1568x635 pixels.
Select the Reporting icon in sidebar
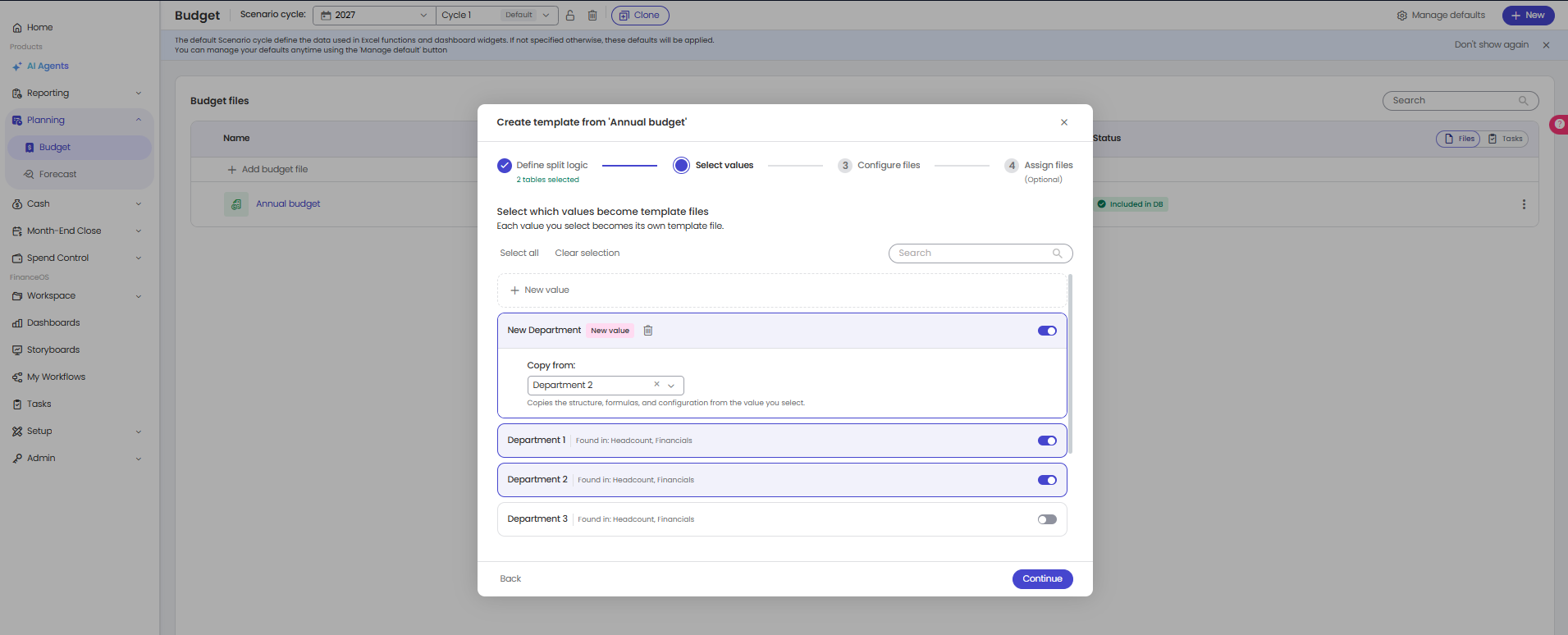17,94
